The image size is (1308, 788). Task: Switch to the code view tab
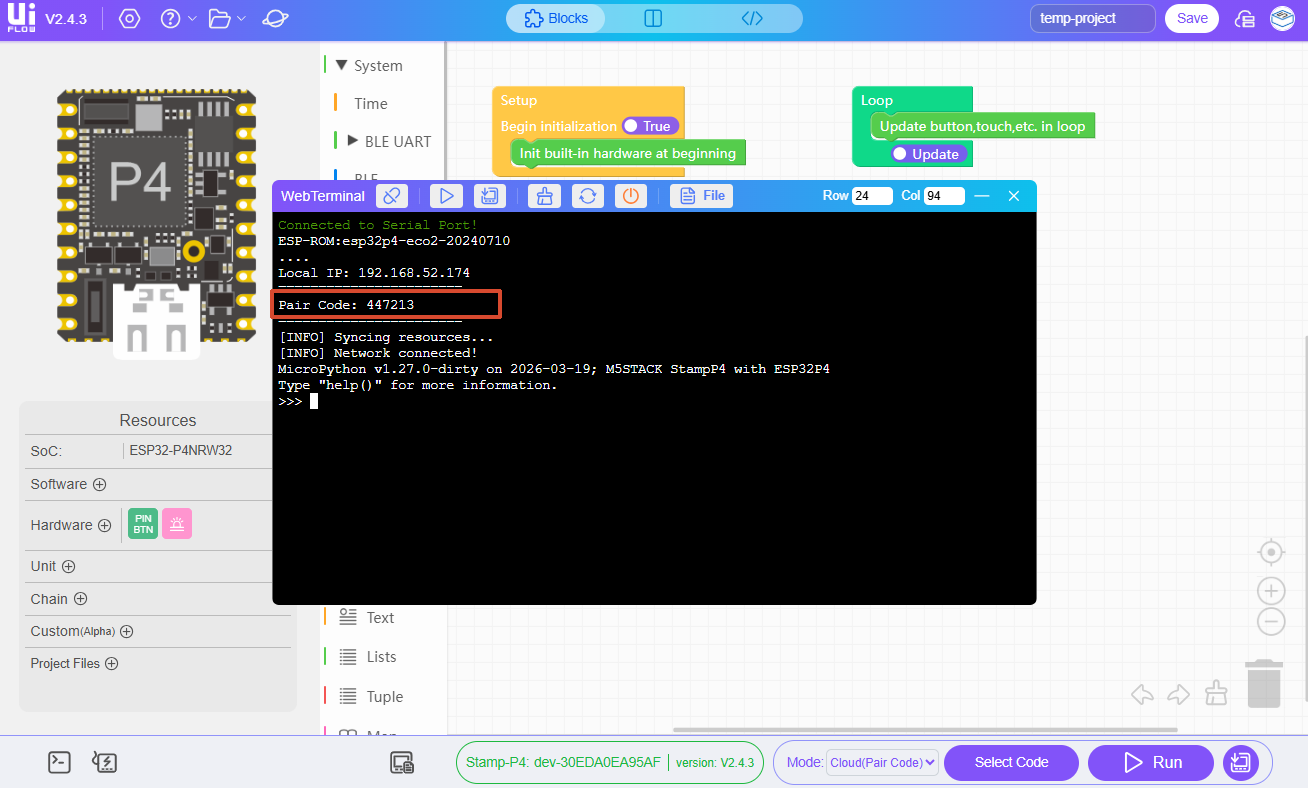(x=752, y=18)
